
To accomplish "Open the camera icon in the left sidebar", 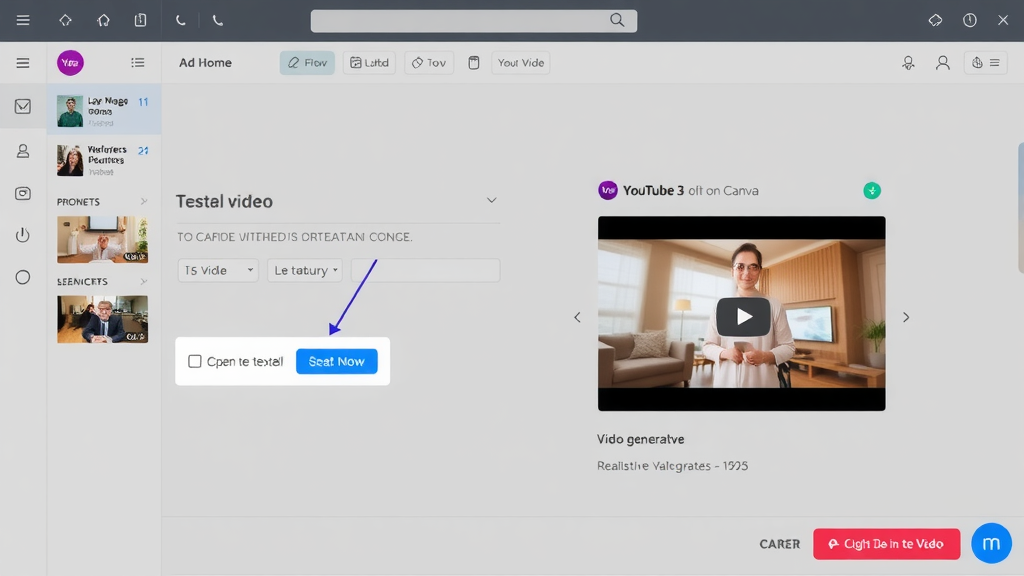I will [22, 194].
